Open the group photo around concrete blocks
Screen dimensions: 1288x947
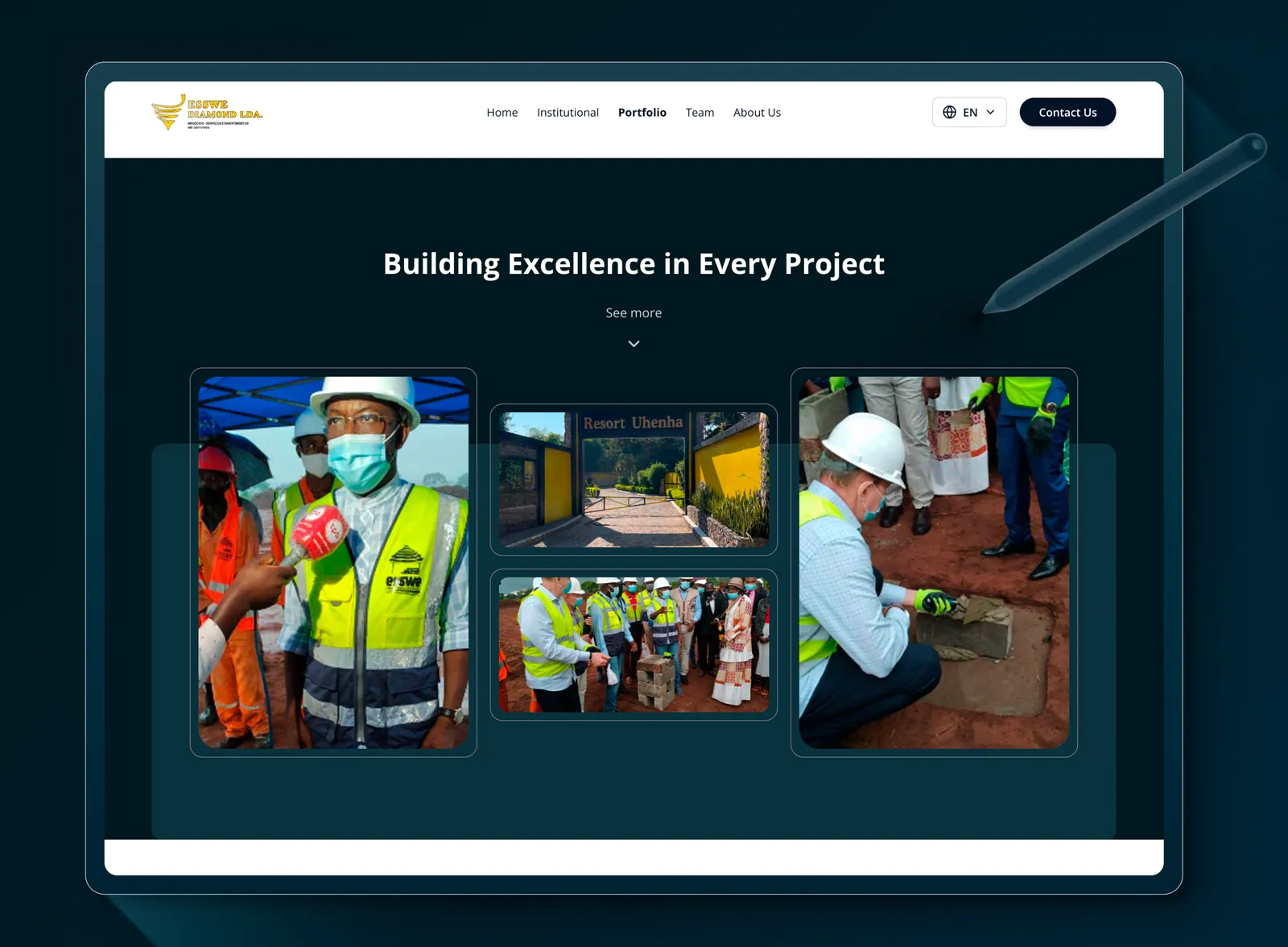point(634,644)
